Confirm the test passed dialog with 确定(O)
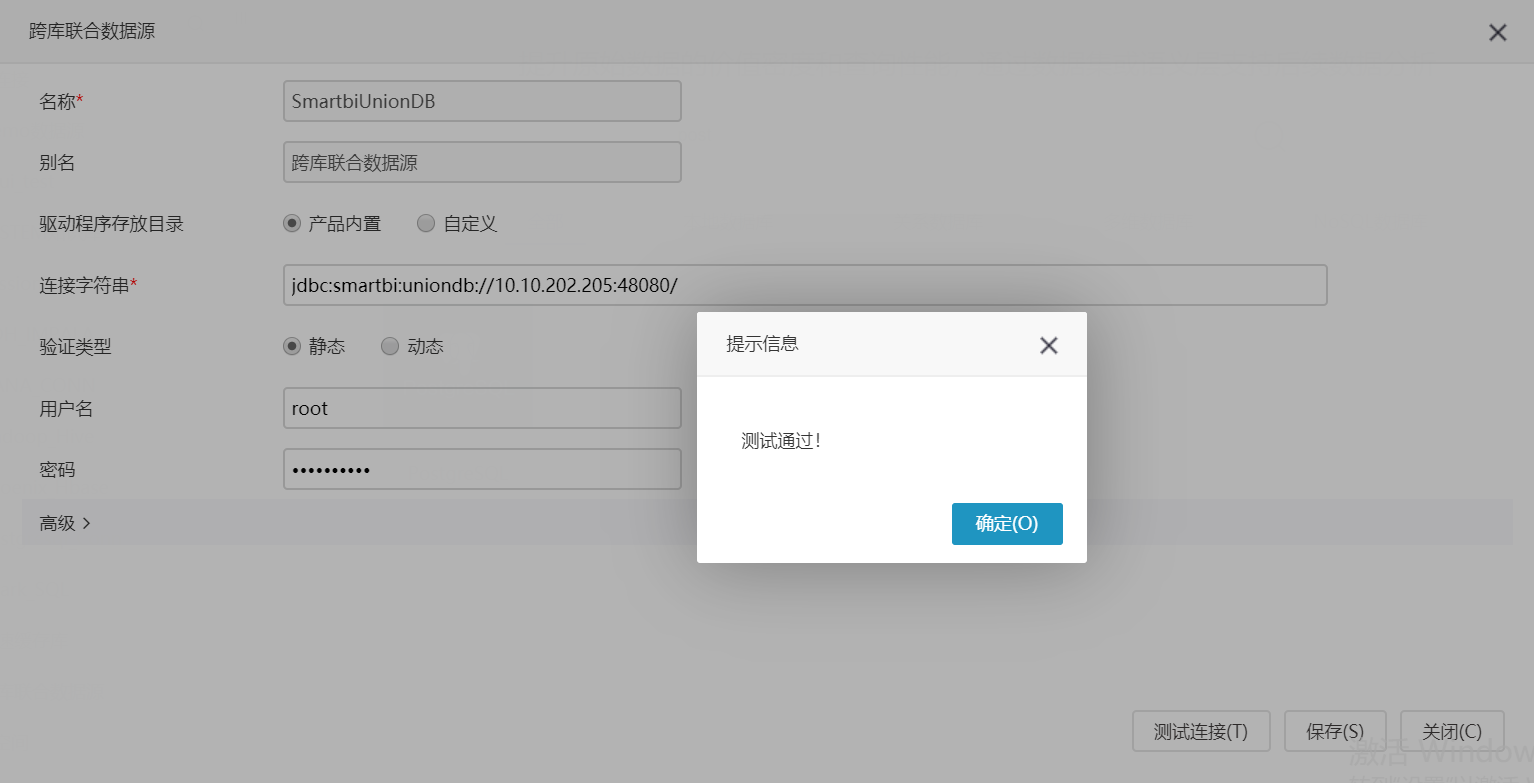Screen dimensions: 1534x783 click(1007, 524)
